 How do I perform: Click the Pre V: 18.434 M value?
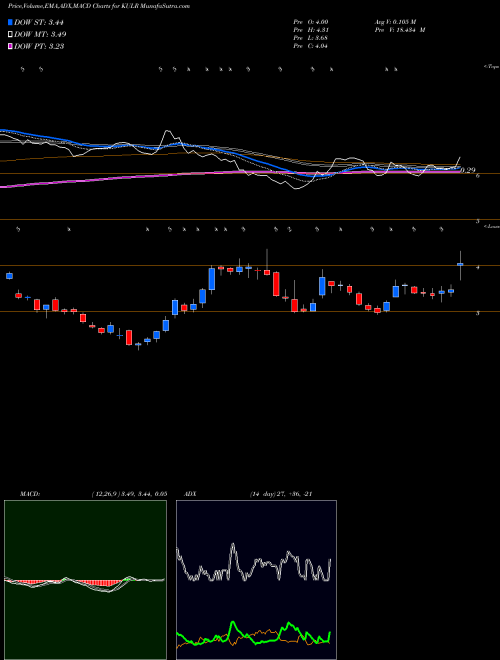point(399,30)
